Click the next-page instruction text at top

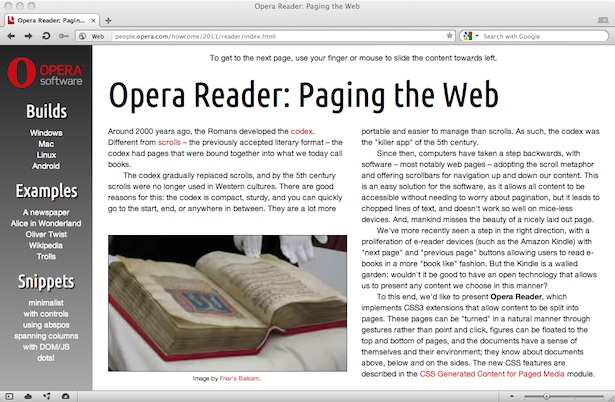tap(353, 58)
